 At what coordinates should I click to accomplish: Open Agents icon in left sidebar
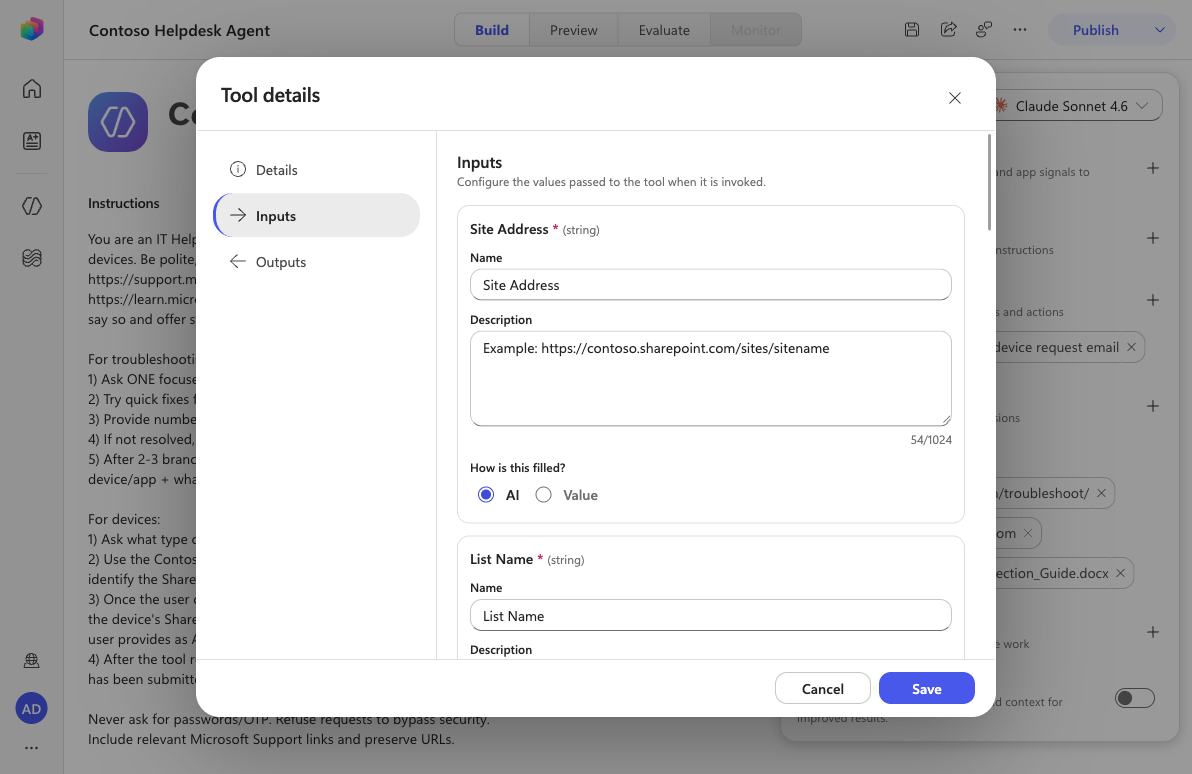click(32, 206)
